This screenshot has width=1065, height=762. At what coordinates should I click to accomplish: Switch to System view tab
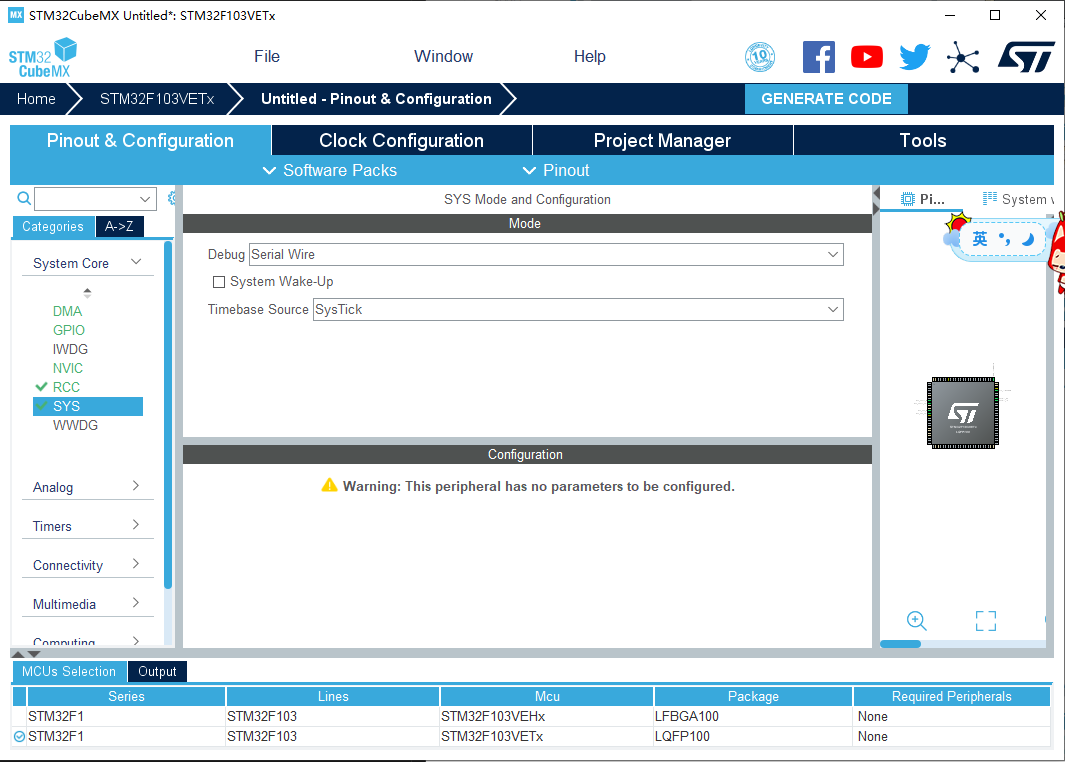tap(1017, 199)
